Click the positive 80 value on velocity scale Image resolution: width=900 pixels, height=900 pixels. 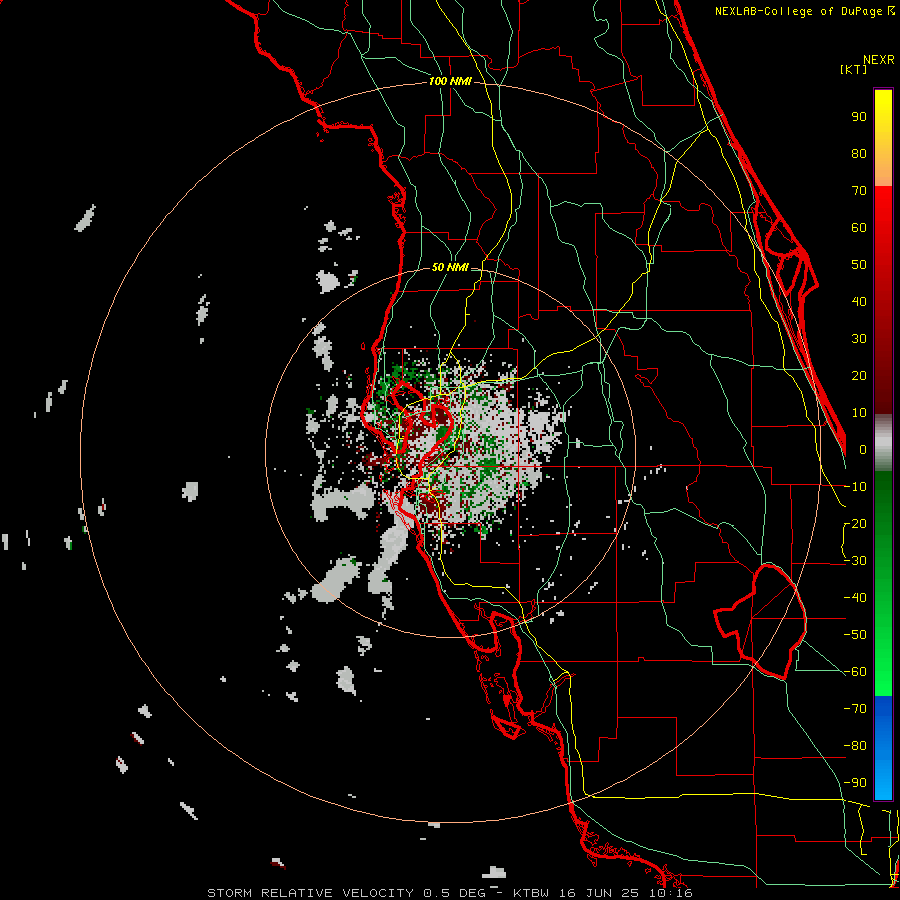tap(859, 154)
